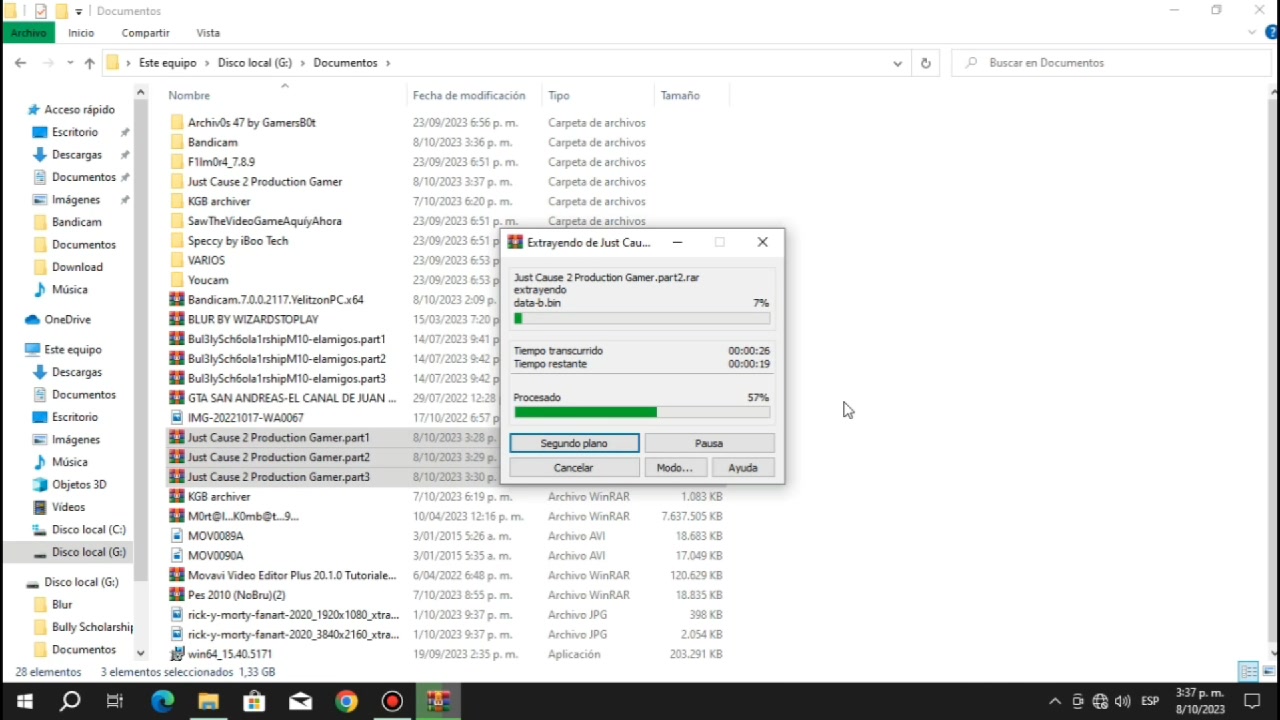Click the Segundo plano button
The width and height of the screenshot is (1280, 720).
(x=574, y=443)
